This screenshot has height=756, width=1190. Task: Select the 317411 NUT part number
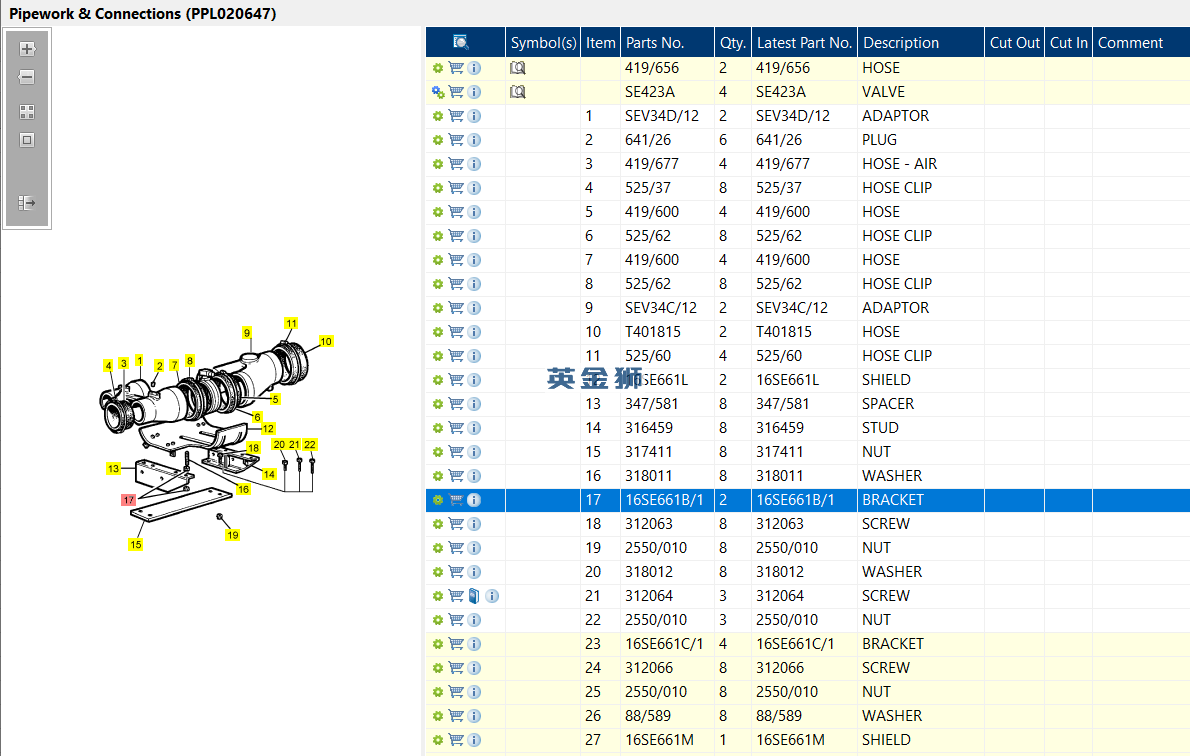click(x=649, y=452)
